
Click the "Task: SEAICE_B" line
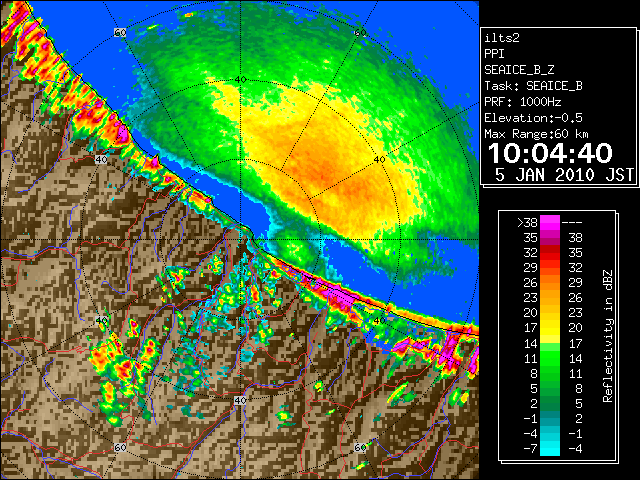pyautogui.click(x=533, y=86)
